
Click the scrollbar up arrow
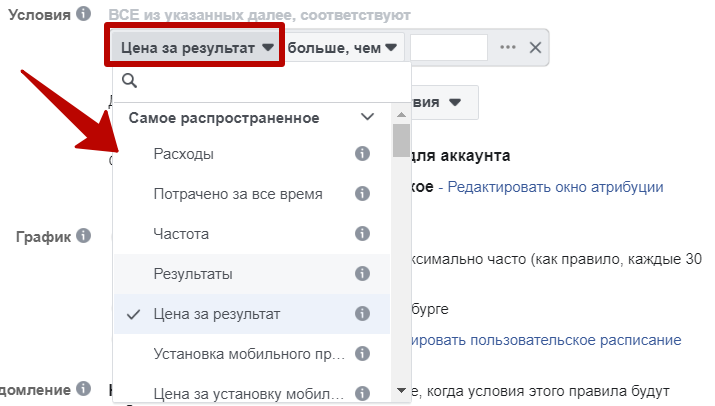point(401,115)
